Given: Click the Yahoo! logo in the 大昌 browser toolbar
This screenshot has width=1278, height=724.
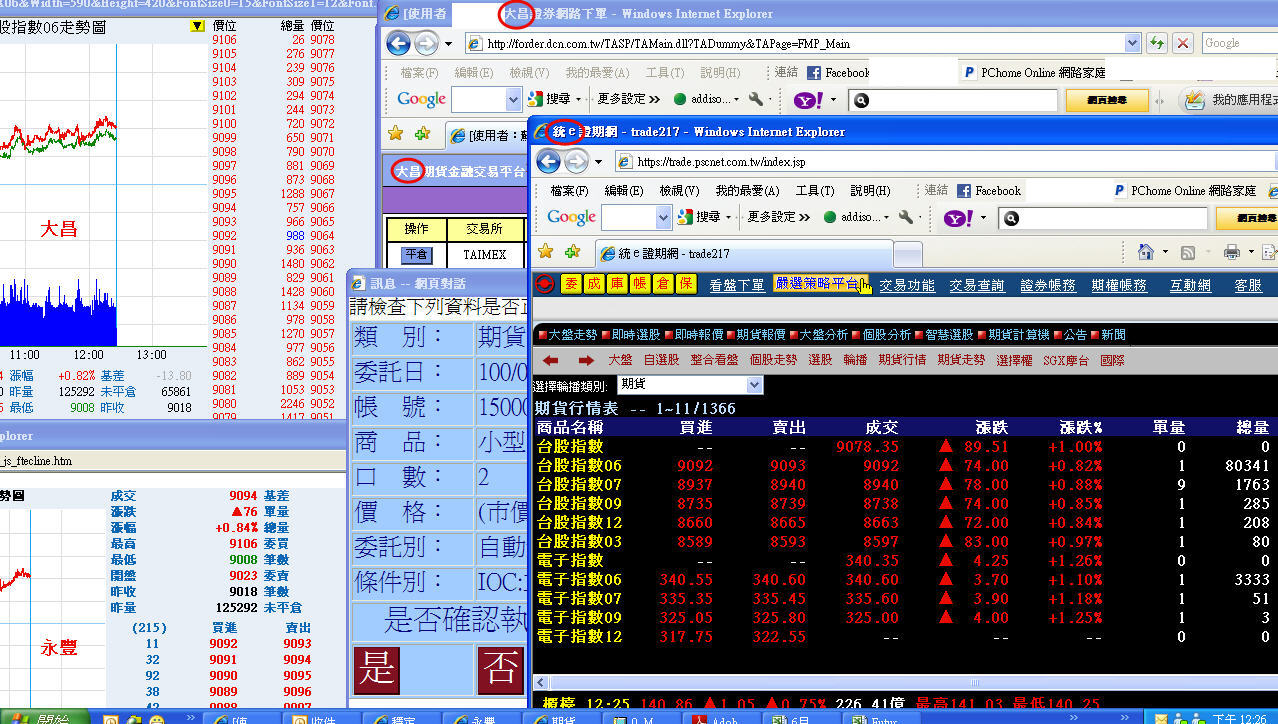Looking at the screenshot, I should click(x=808, y=100).
